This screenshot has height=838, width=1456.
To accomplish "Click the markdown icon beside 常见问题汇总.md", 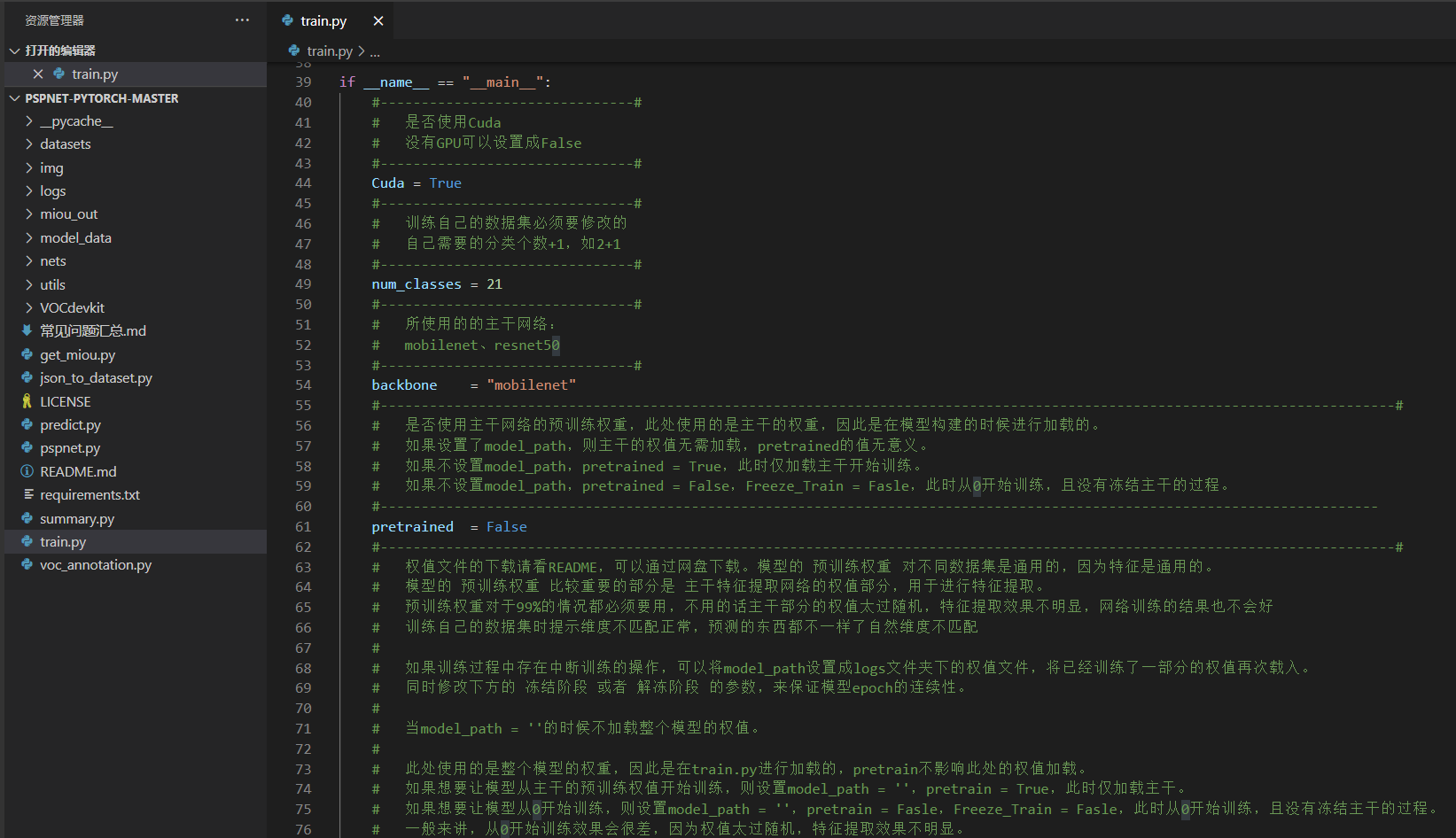I will coord(27,330).
